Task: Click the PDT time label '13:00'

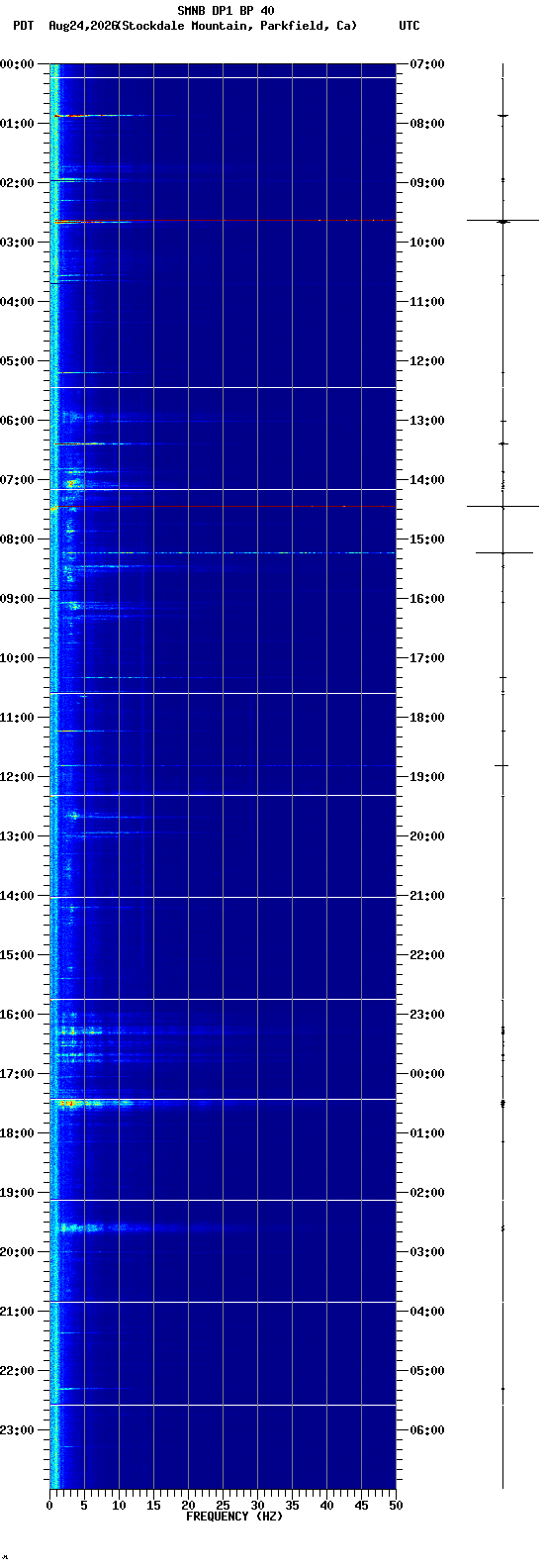Action: 17,836
